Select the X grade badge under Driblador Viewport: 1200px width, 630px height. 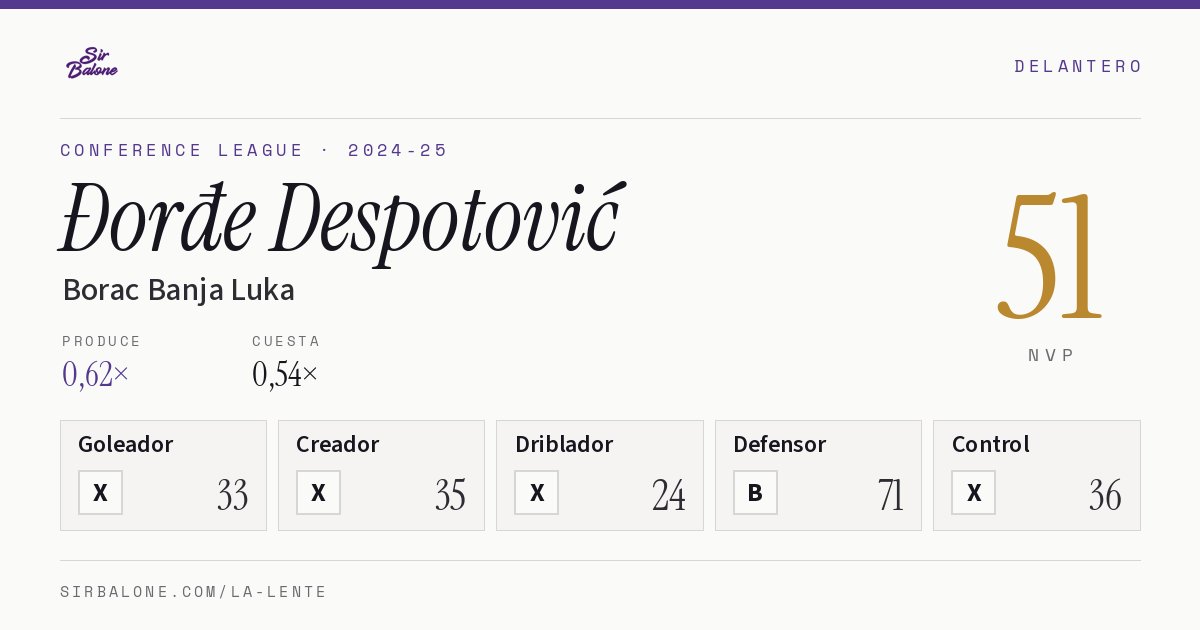pos(537,493)
